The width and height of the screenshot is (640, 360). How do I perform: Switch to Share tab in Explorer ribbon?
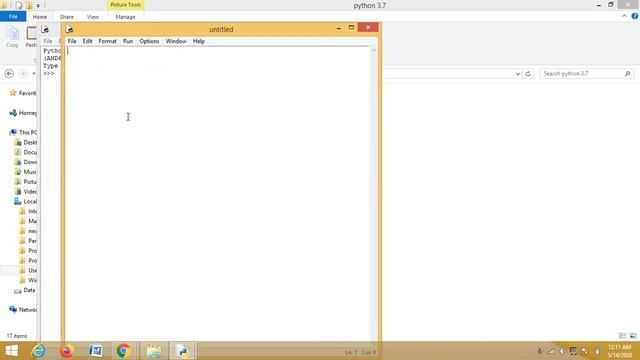click(x=67, y=17)
